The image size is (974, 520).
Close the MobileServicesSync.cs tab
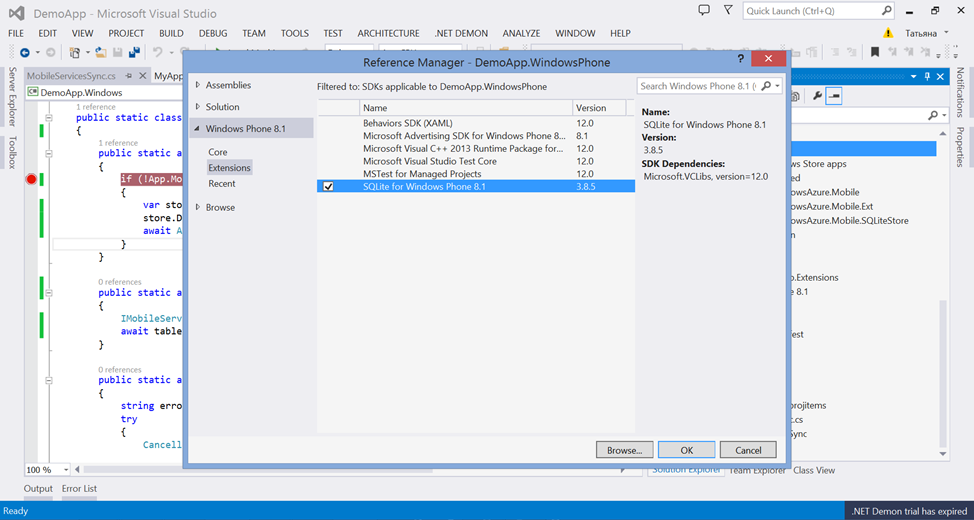pyautogui.click(x=142, y=76)
